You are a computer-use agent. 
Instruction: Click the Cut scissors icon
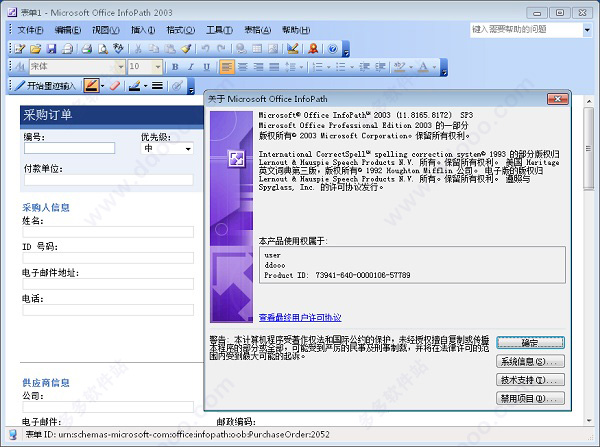pos(138,49)
